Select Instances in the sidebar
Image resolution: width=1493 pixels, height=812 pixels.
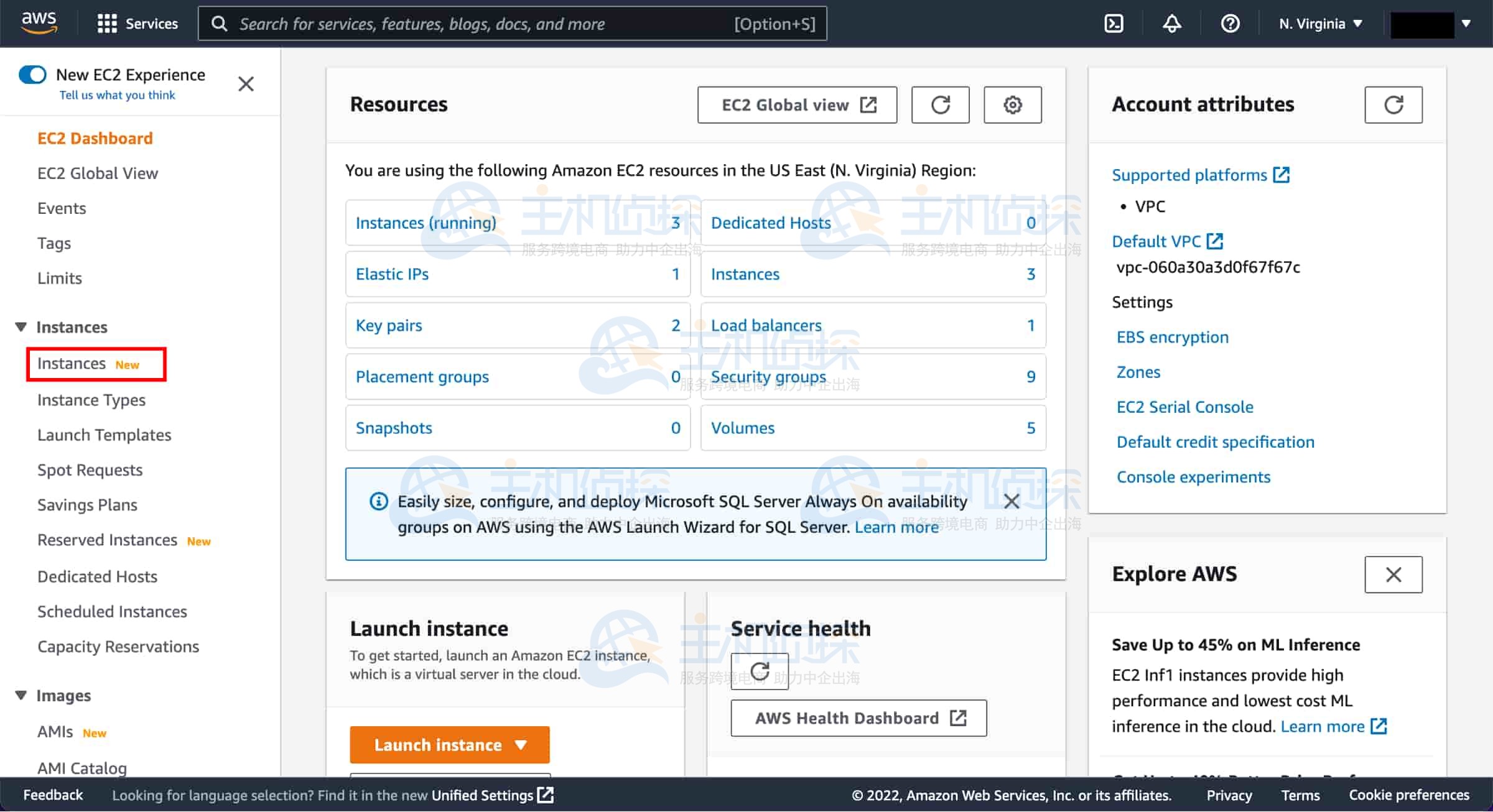72,364
